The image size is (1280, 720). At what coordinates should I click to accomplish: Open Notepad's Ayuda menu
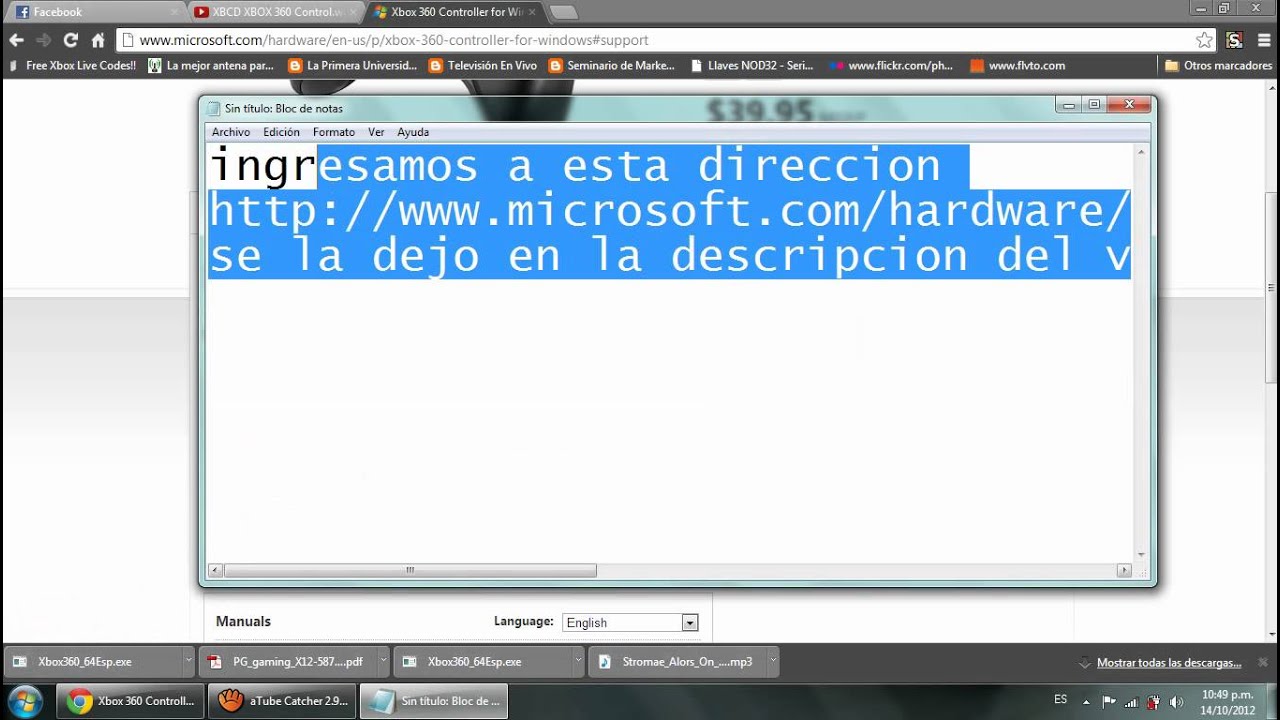413,132
